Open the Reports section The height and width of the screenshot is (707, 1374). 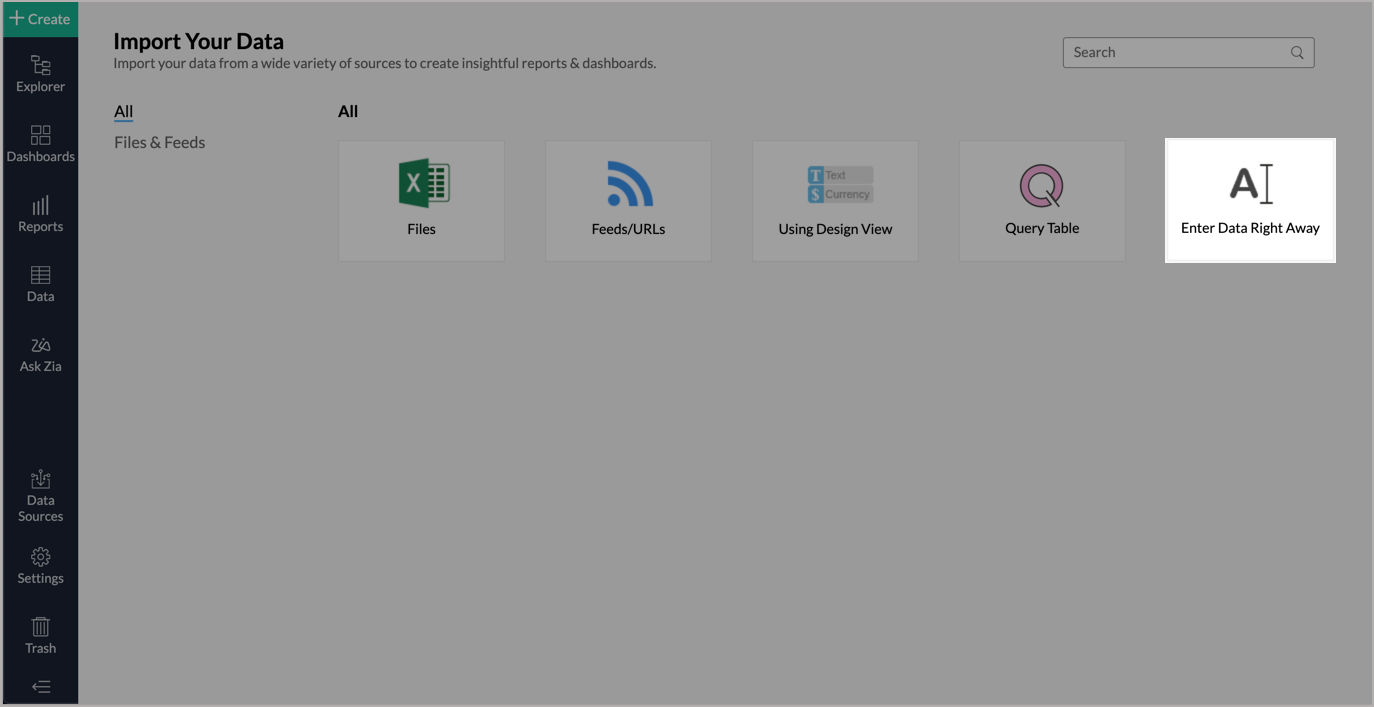[x=40, y=212]
